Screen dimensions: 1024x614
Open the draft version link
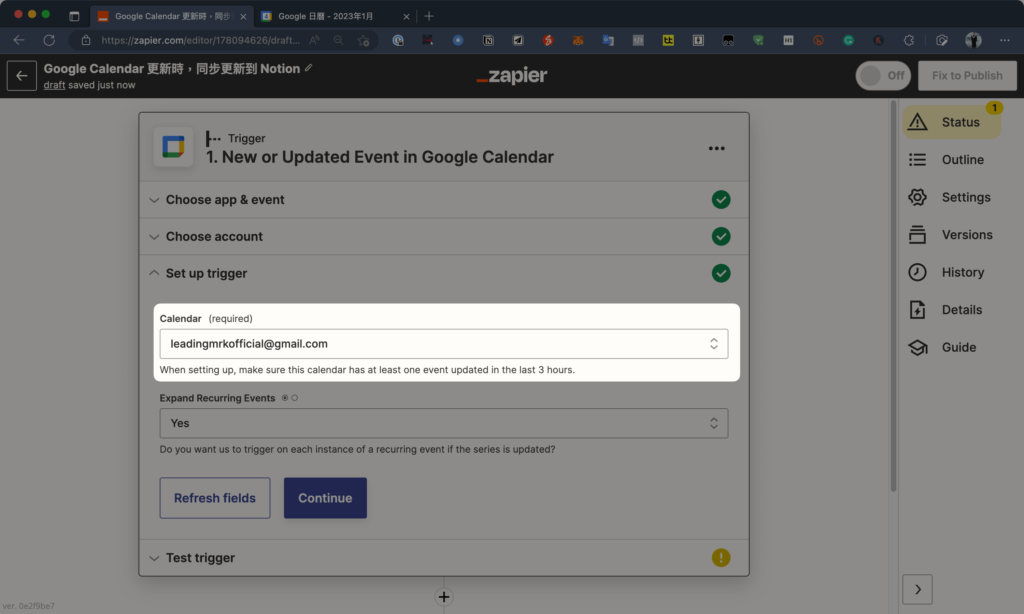pyautogui.click(x=54, y=85)
